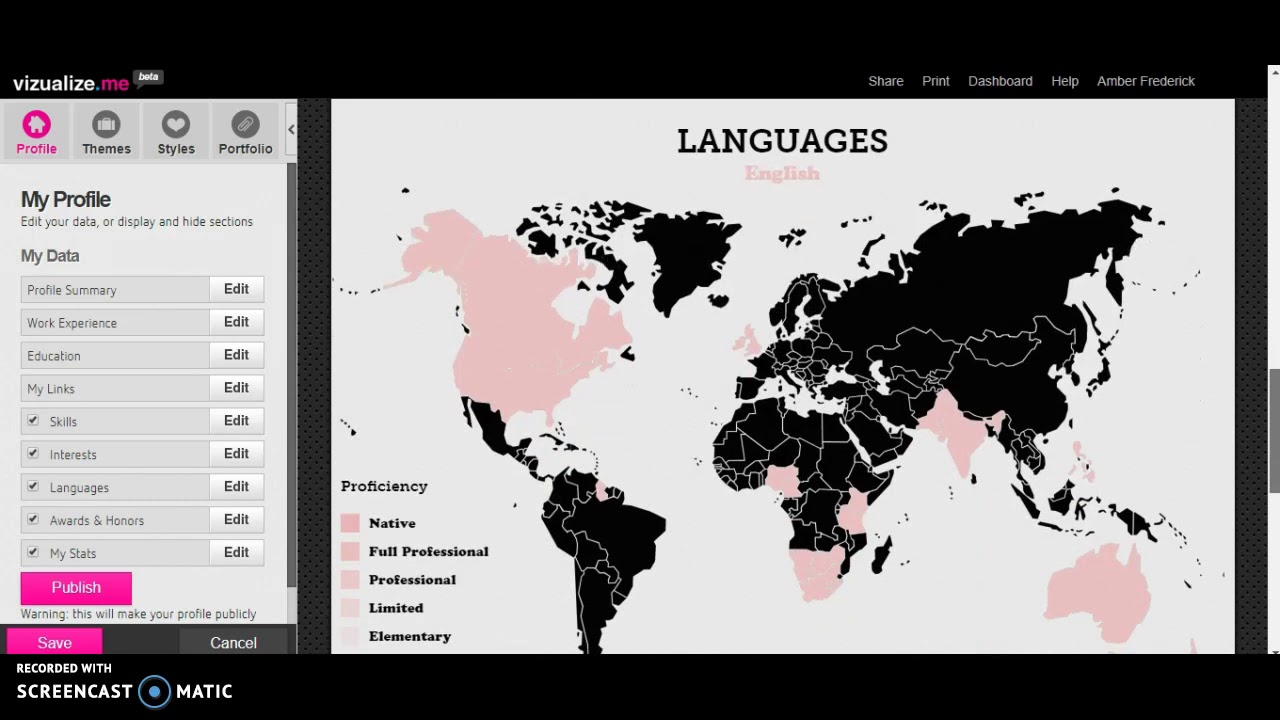Click the English language label
The width and height of the screenshot is (1280, 720).
pyautogui.click(x=782, y=174)
